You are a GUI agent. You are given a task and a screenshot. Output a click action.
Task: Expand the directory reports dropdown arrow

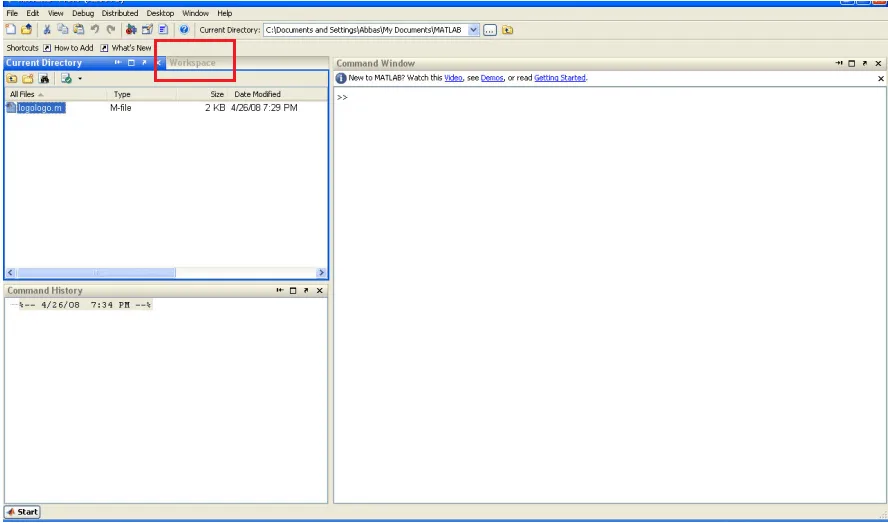pyautogui.click(x=80, y=79)
